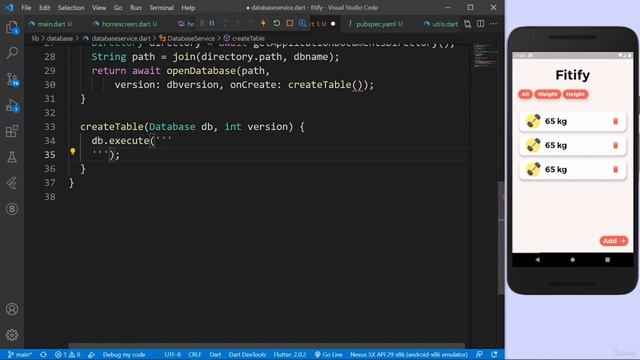The height and width of the screenshot is (360, 640).
Task: Open the Testing flask view
Action: [x=12, y=157]
